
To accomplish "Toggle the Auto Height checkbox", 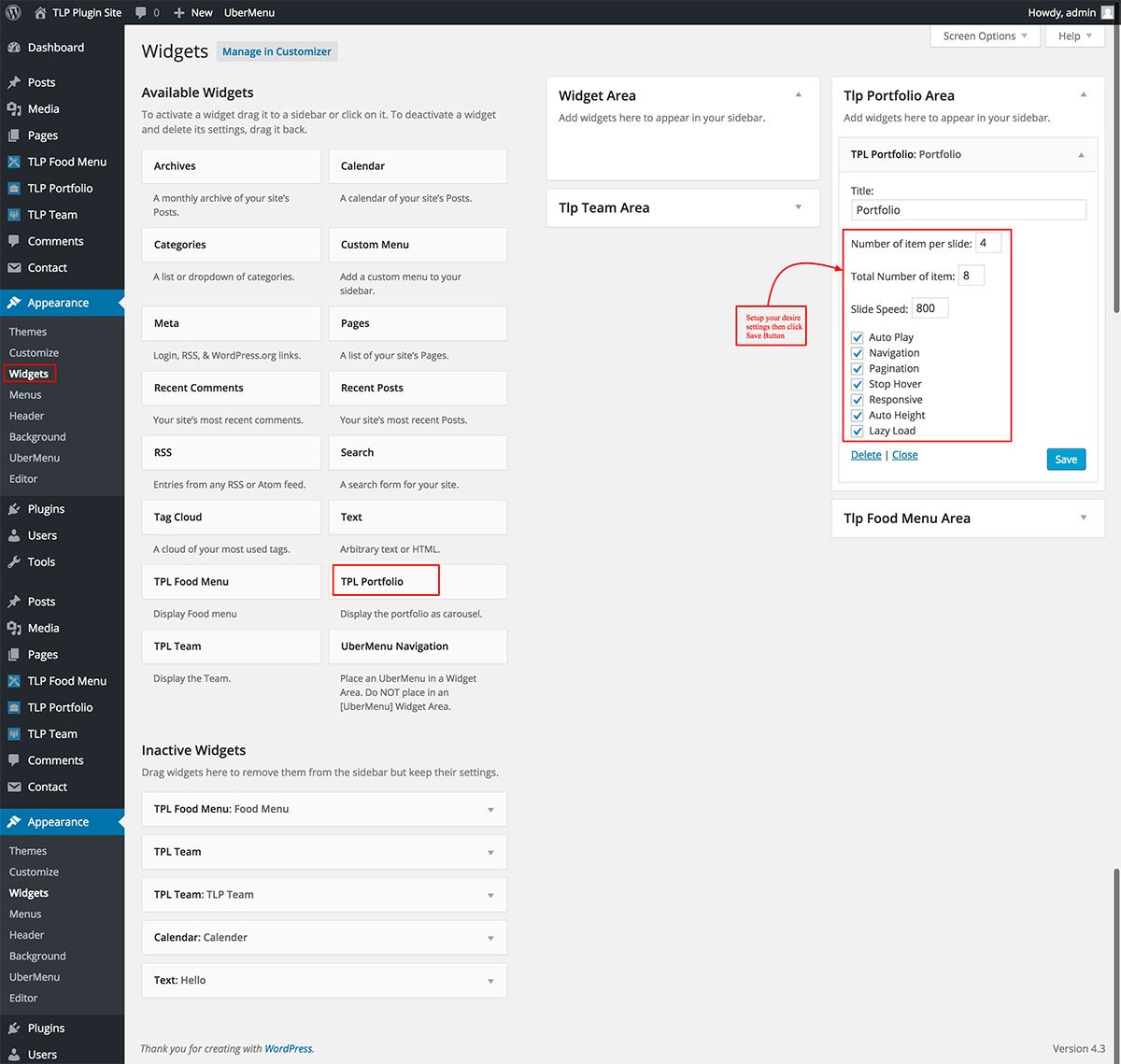I will (x=857, y=416).
